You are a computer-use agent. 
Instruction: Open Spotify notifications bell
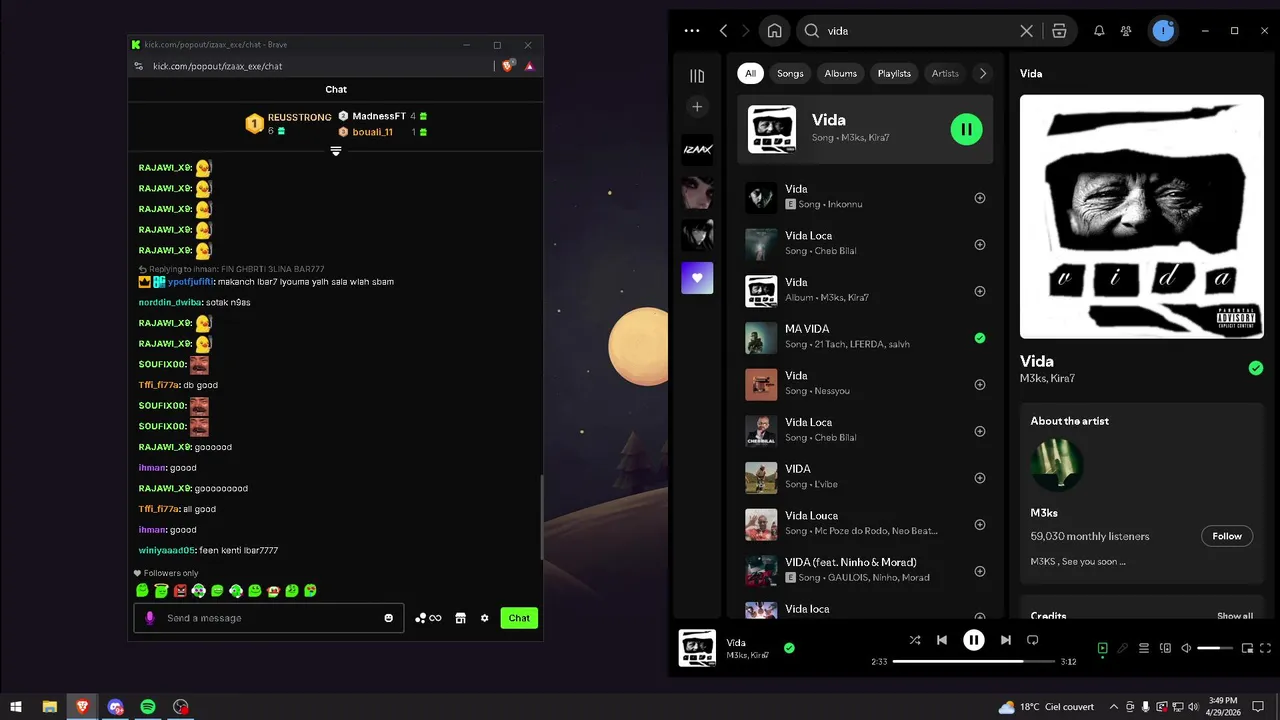1099,31
